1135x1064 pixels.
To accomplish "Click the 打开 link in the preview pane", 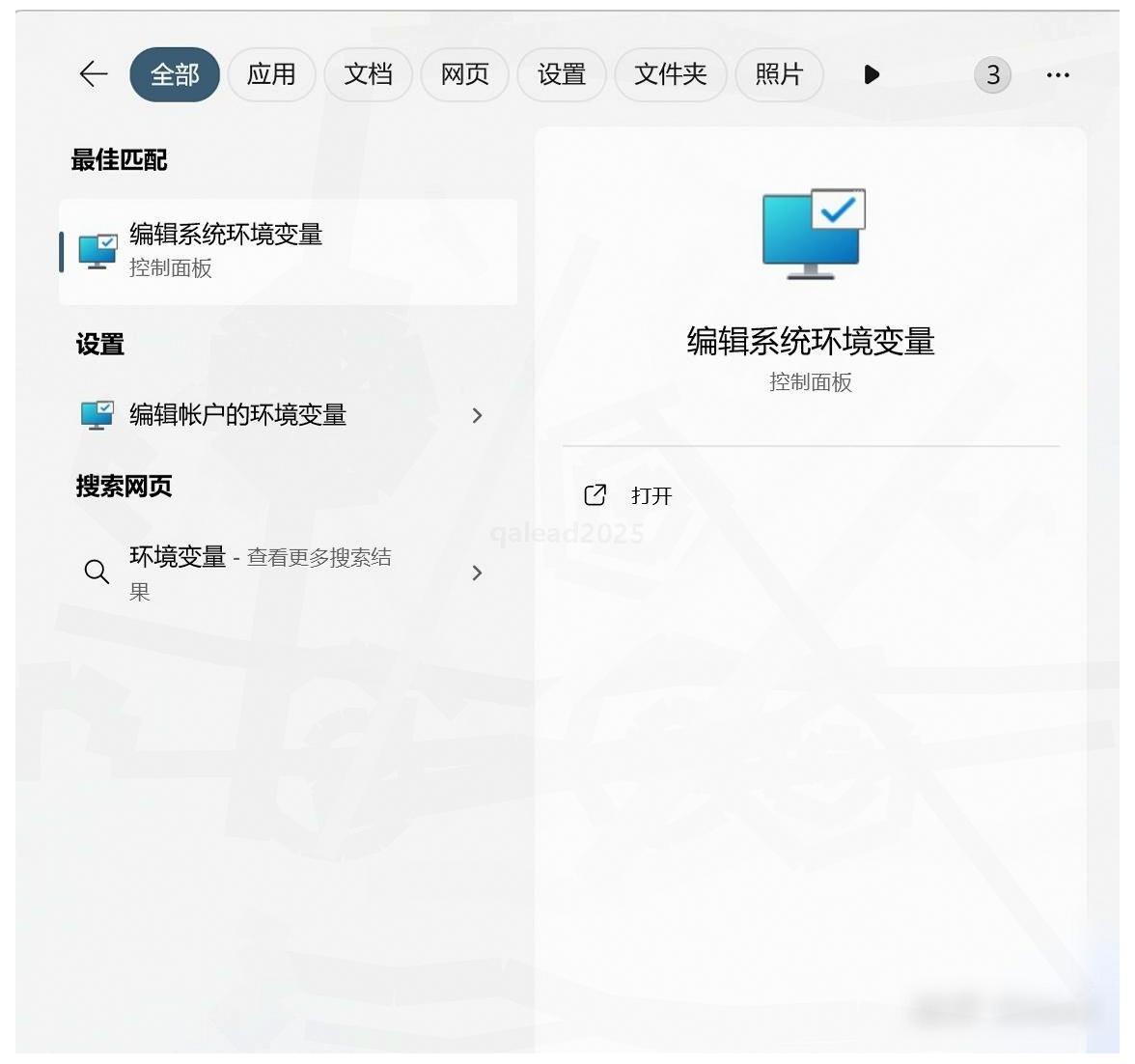I will tap(651, 495).
